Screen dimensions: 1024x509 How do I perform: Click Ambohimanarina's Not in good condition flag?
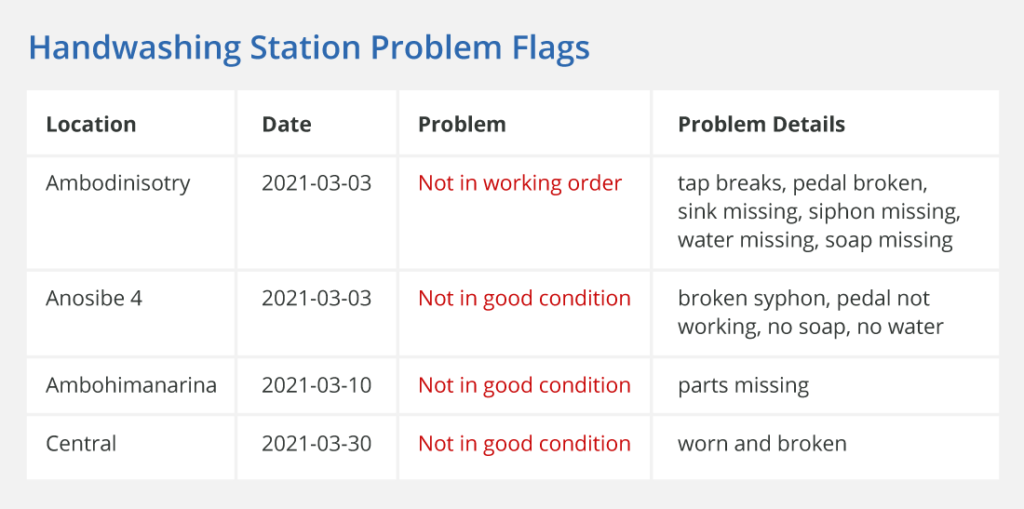click(524, 386)
